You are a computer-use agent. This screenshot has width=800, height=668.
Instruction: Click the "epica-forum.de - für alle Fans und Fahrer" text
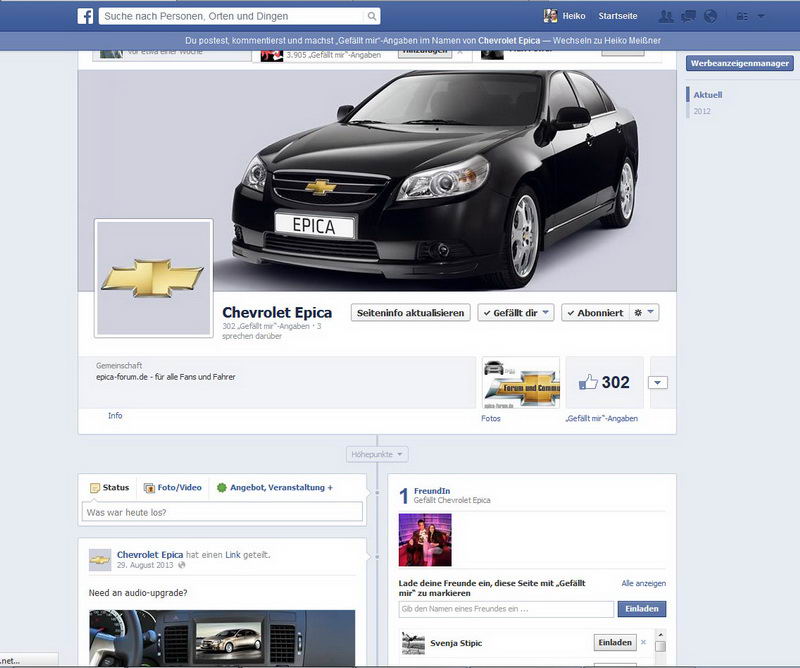tap(166, 377)
